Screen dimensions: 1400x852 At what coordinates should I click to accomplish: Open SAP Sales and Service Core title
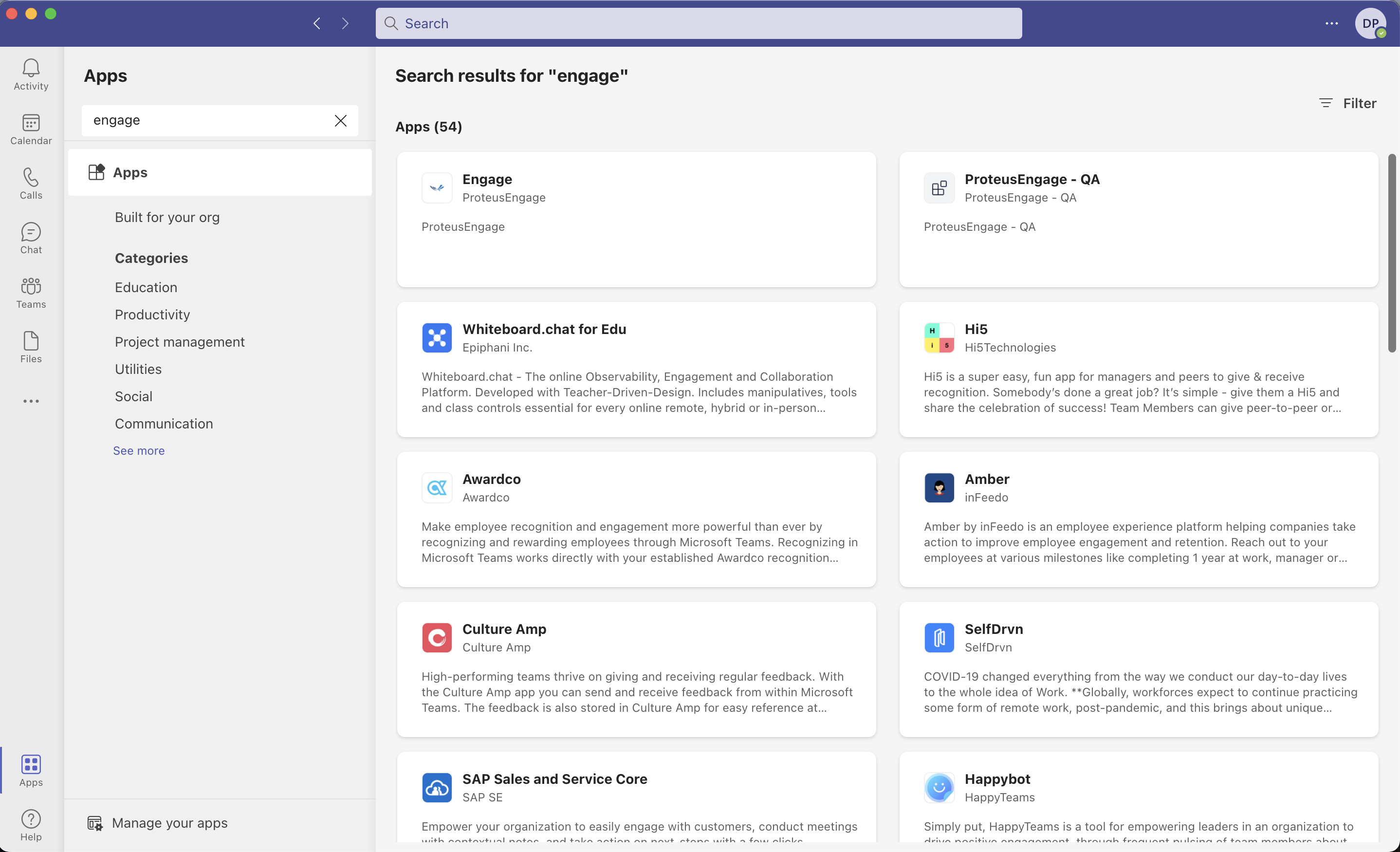tap(554, 779)
